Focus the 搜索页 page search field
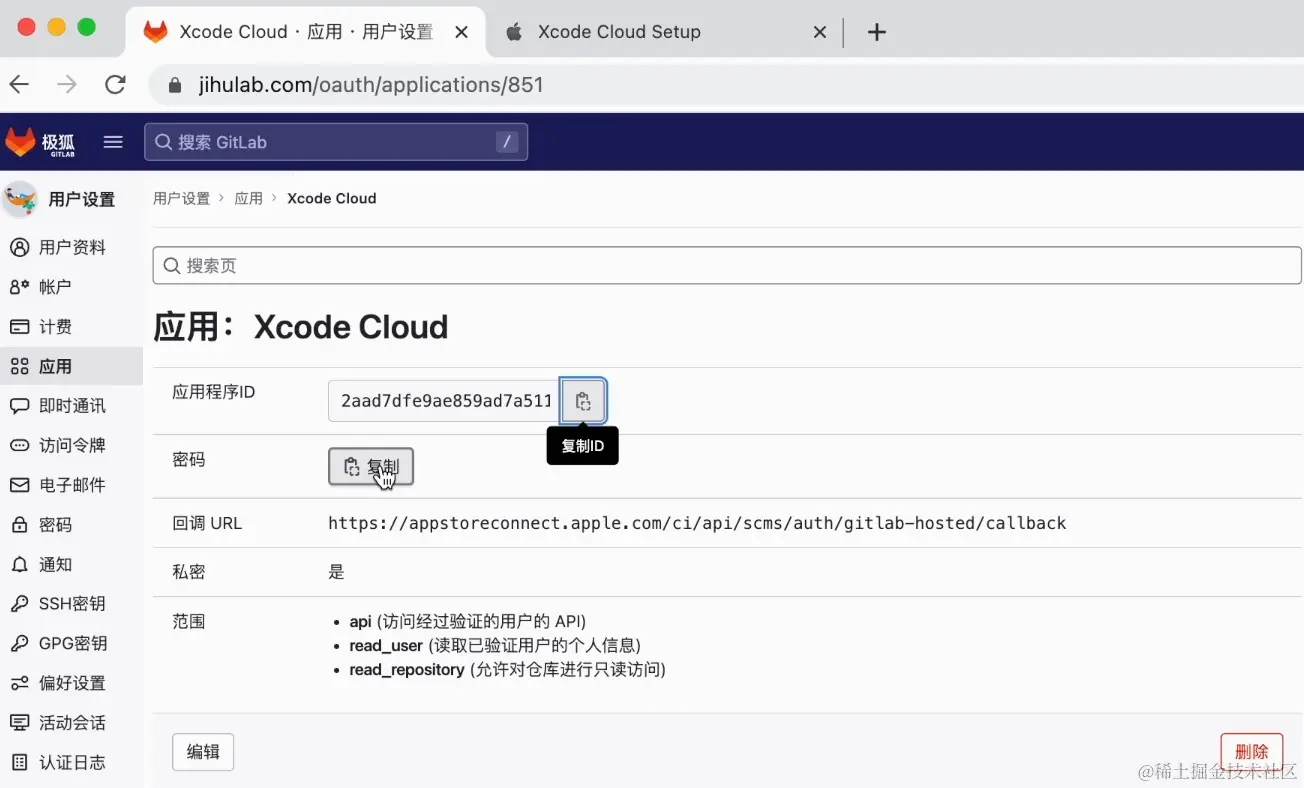Image resolution: width=1304 pixels, height=788 pixels. pos(727,266)
